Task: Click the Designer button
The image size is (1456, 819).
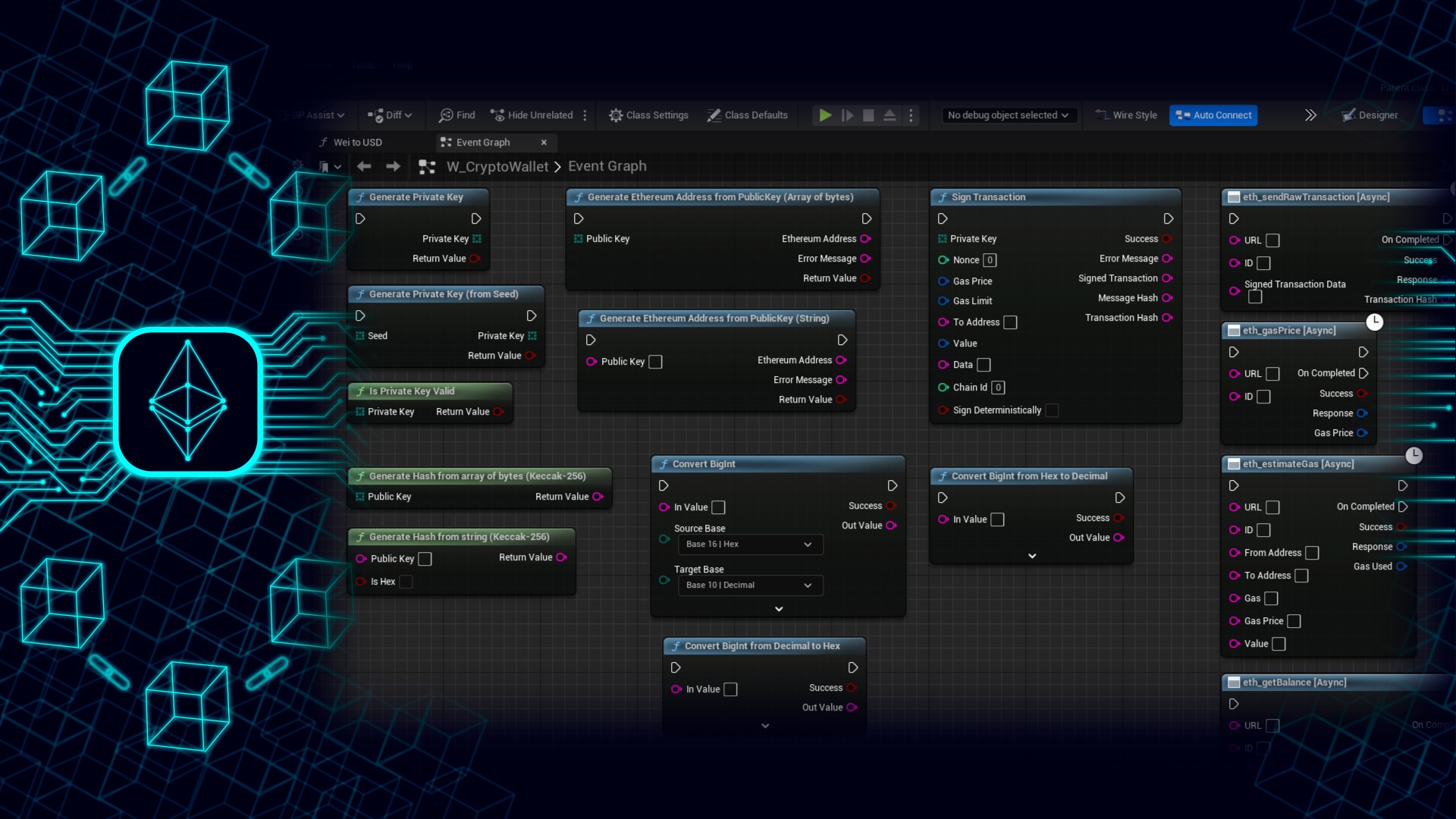Action: tap(1370, 115)
